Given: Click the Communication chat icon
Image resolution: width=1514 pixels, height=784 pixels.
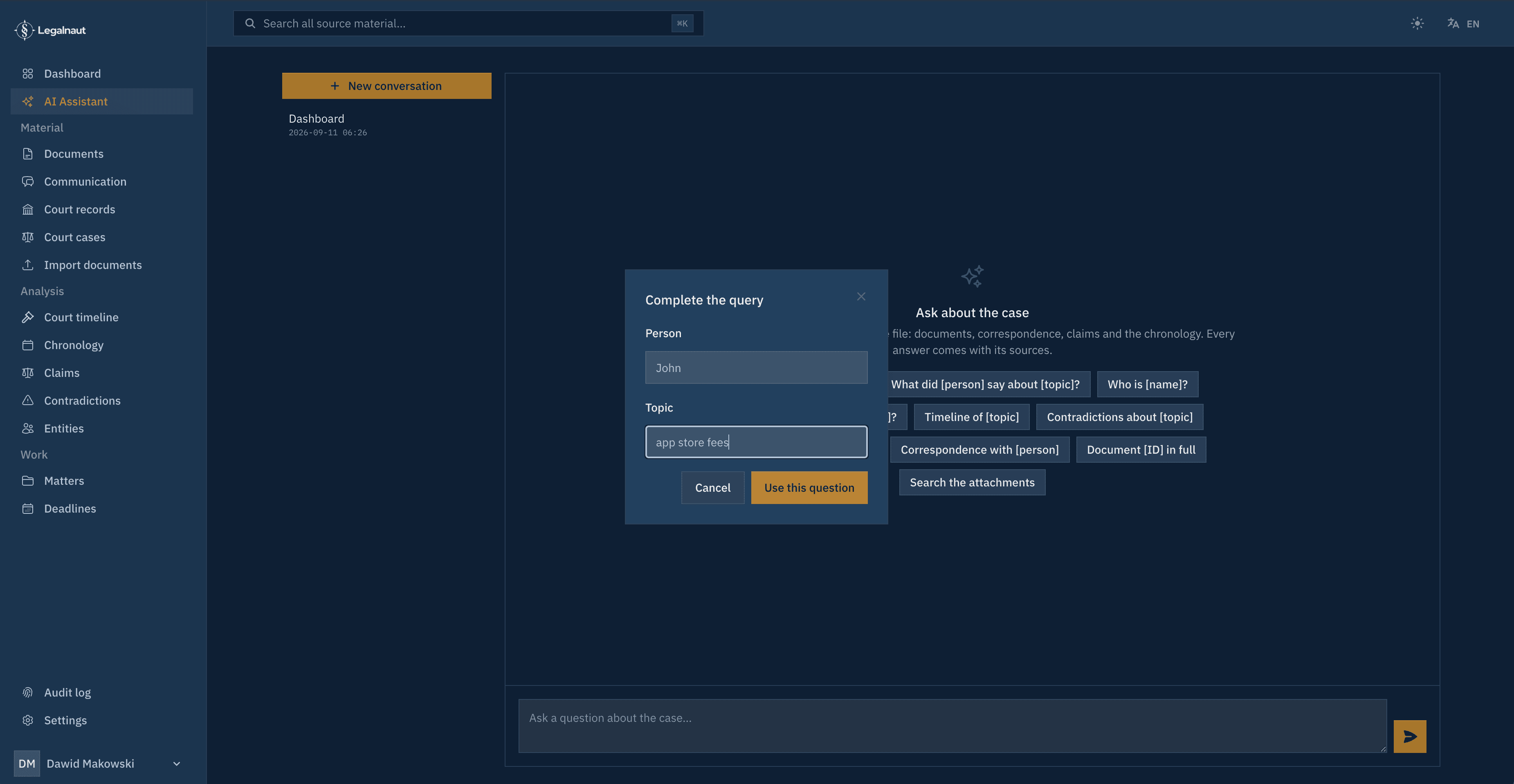Looking at the screenshot, I should [28, 181].
